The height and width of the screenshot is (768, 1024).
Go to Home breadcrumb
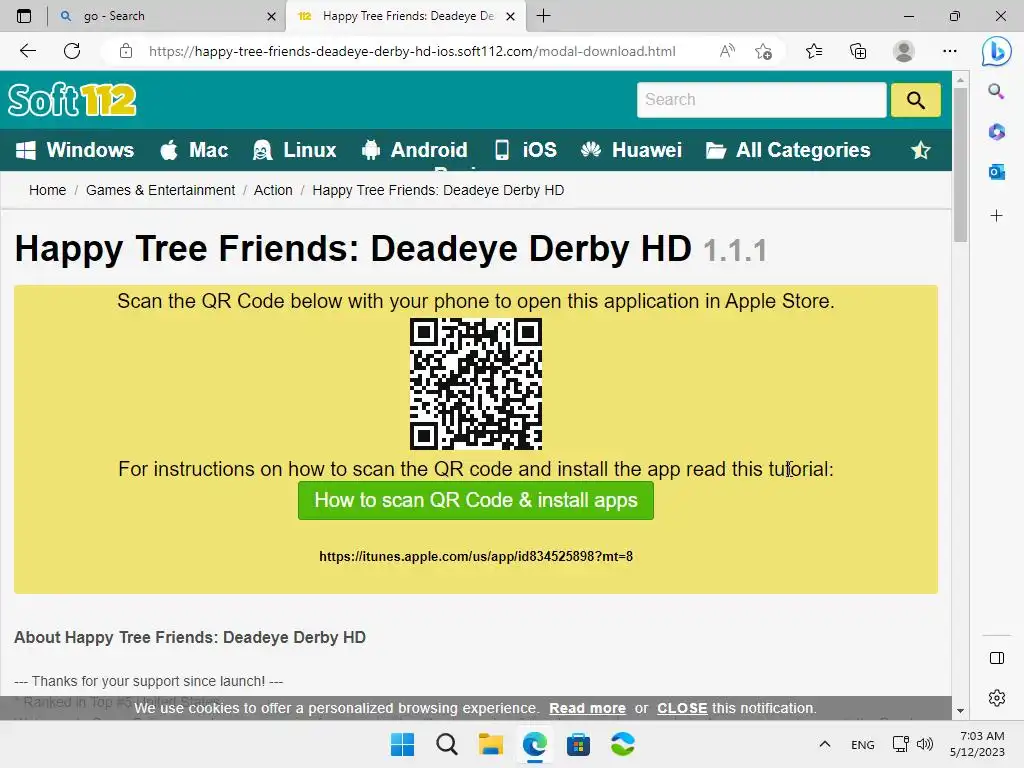pyautogui.click(x=48, y=190)
